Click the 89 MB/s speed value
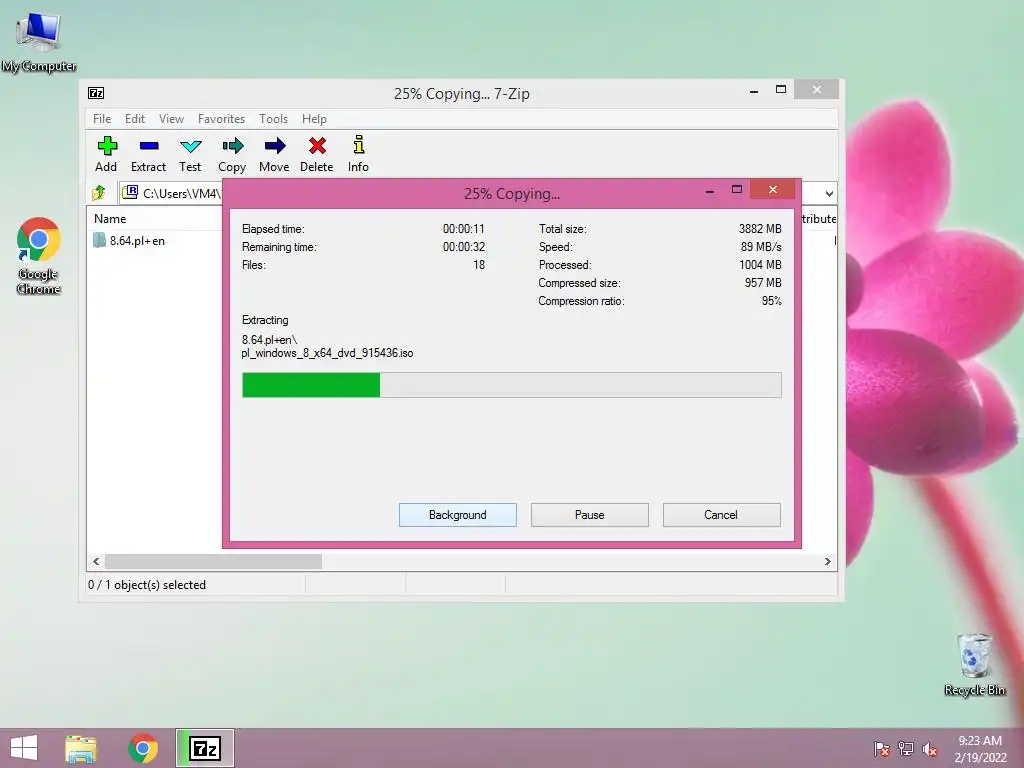The height and width of the screenshot is (768, 1024). [x=761, y=247]
